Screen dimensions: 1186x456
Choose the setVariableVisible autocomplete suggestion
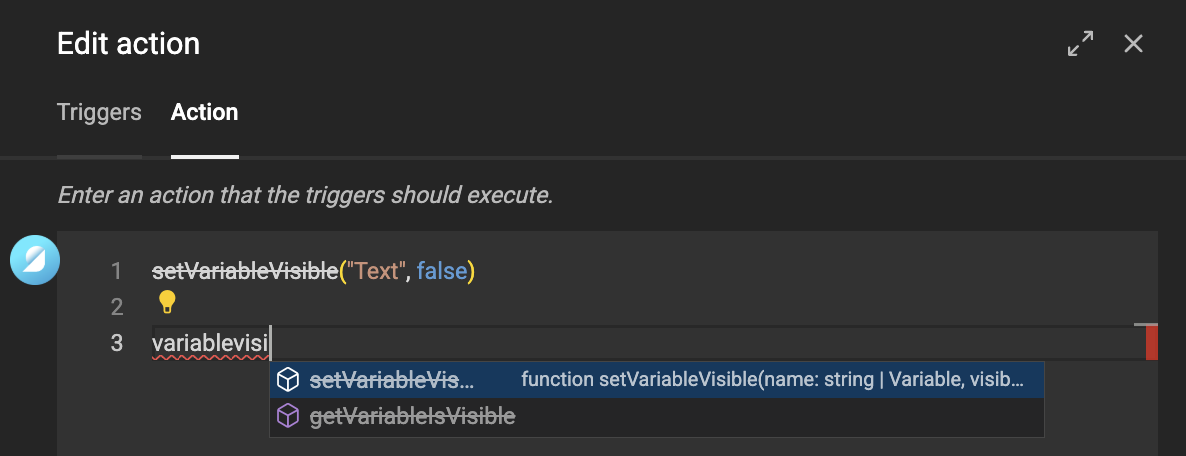pyautogui.click(x=392, y=380)
